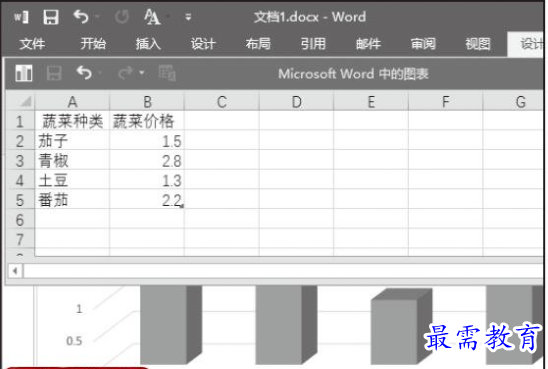
Task: Click the value cell 2.8
Action: (x=147, y=161)
